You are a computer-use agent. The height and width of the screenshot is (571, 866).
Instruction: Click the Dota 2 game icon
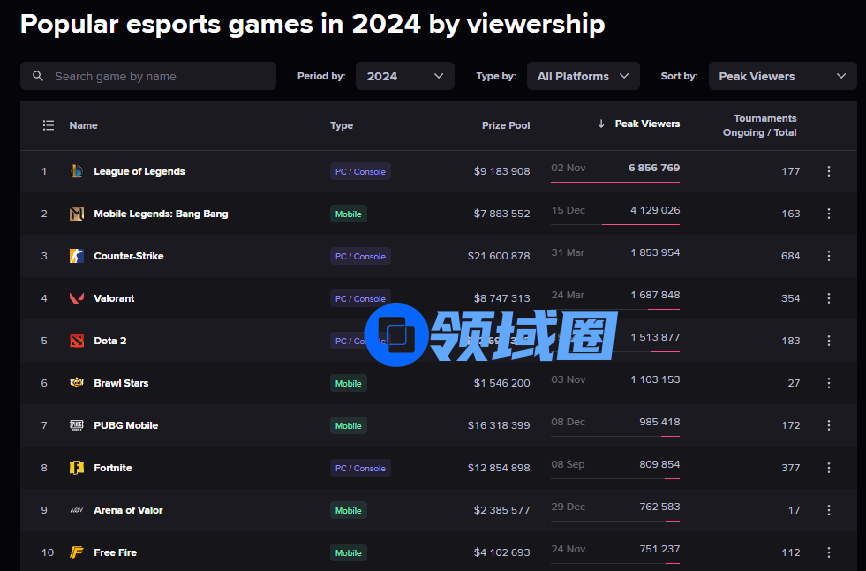[x=77, y=341]
